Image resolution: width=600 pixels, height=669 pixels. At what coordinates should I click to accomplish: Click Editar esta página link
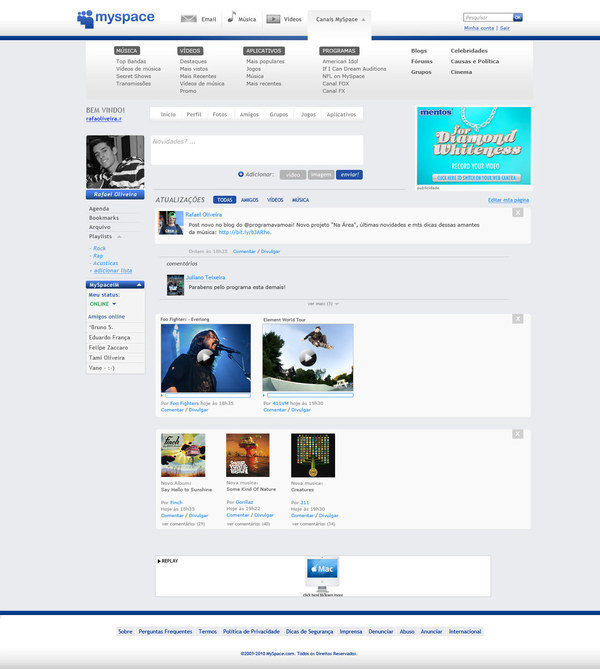coord(508,200)
